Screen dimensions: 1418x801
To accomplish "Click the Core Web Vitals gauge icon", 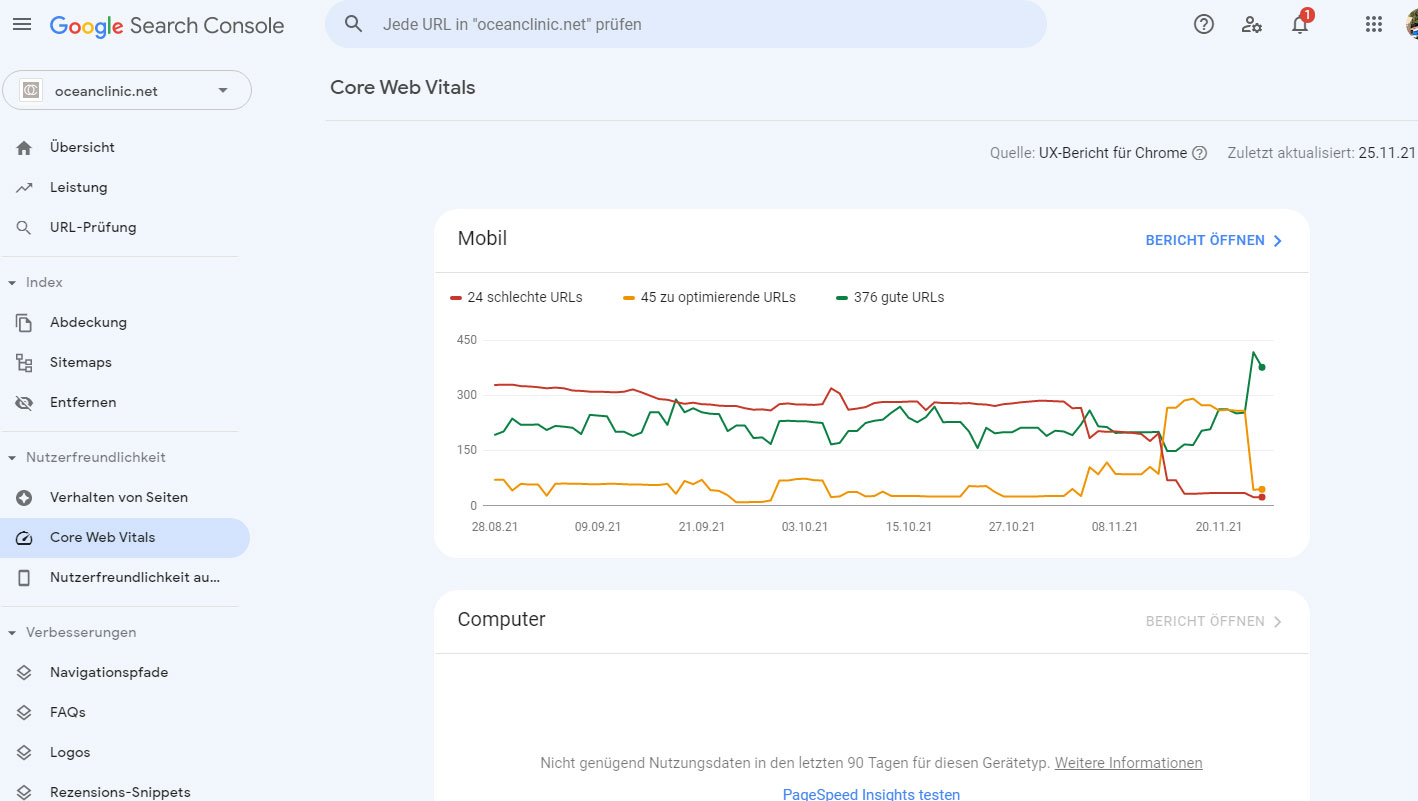I will (24, 537).
